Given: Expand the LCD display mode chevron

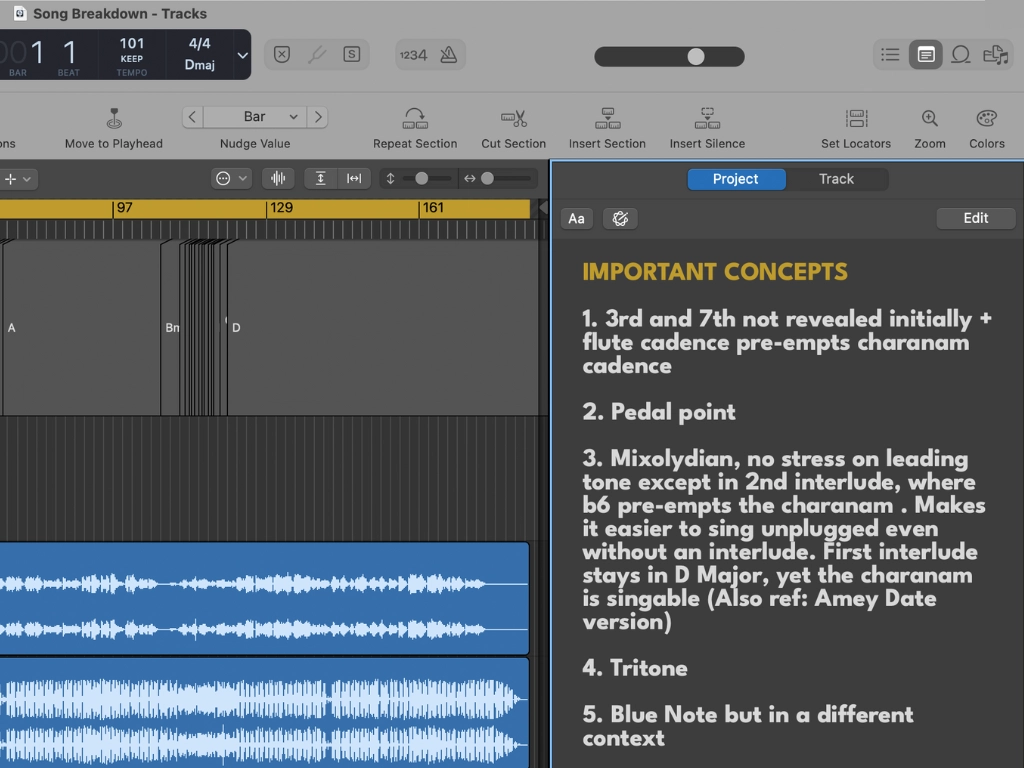Looking at the screenshot, I should click(242, 55).
